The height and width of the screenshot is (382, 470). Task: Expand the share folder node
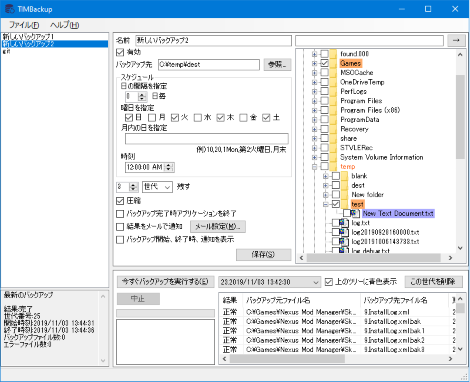[x=314, y=138]
